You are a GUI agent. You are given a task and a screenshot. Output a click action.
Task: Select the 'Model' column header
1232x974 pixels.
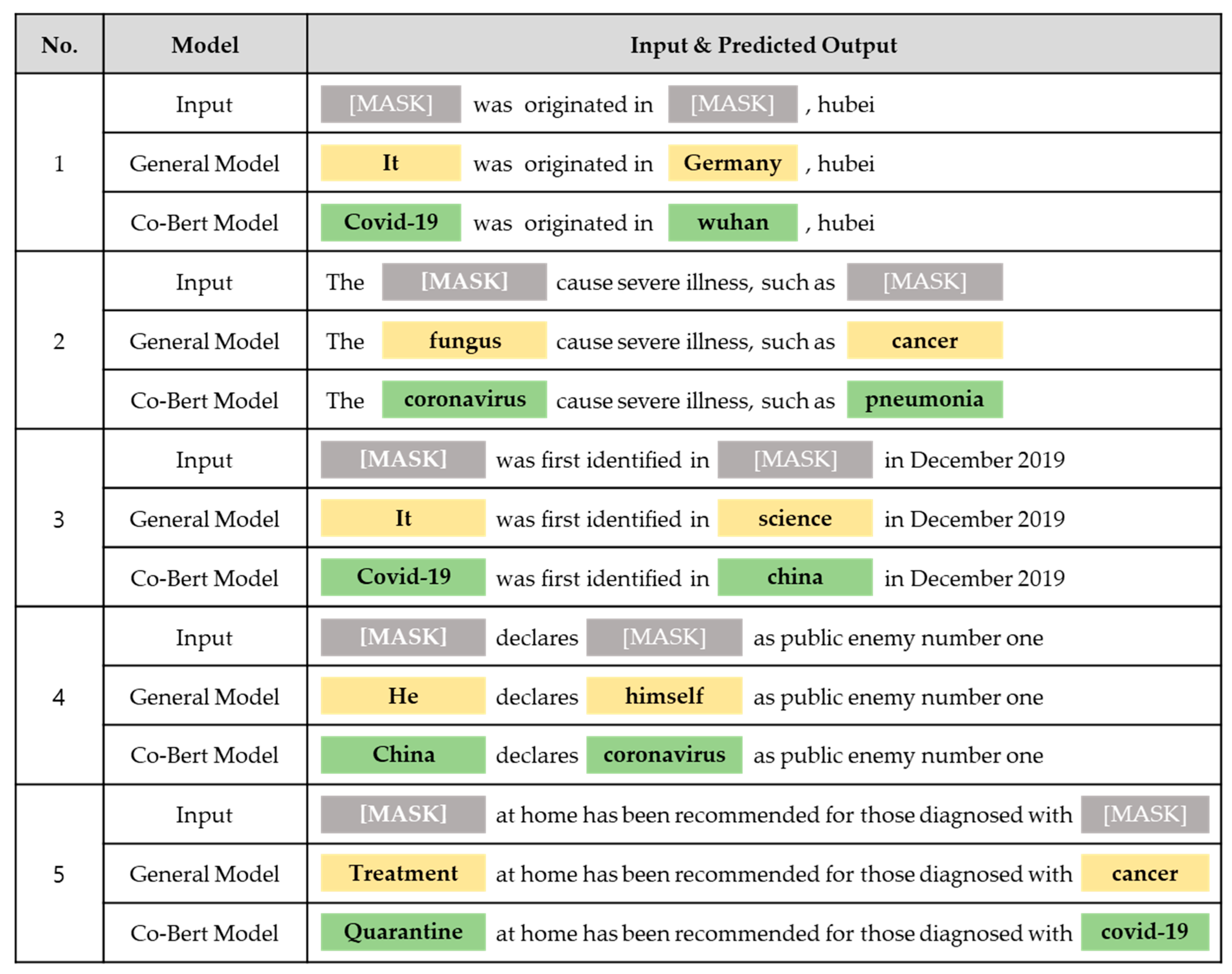coord(205,45)
